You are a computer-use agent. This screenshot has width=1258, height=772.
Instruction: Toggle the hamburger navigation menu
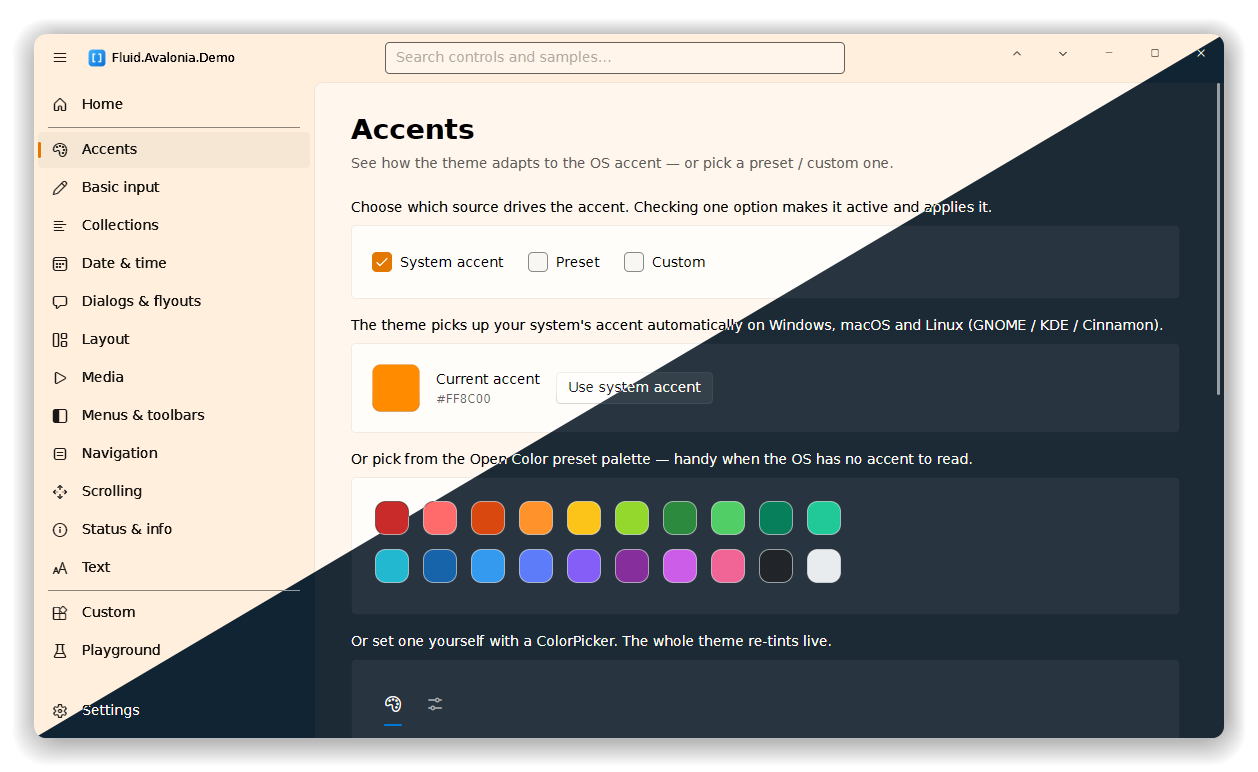pyautogui.click(x=60, y=58)
